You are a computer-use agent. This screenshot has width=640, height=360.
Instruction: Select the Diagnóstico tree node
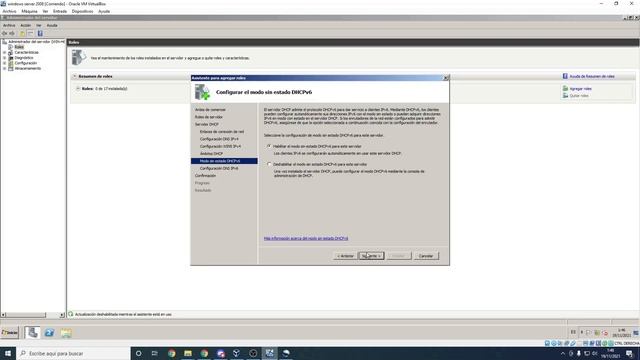[x=24, y=58]
